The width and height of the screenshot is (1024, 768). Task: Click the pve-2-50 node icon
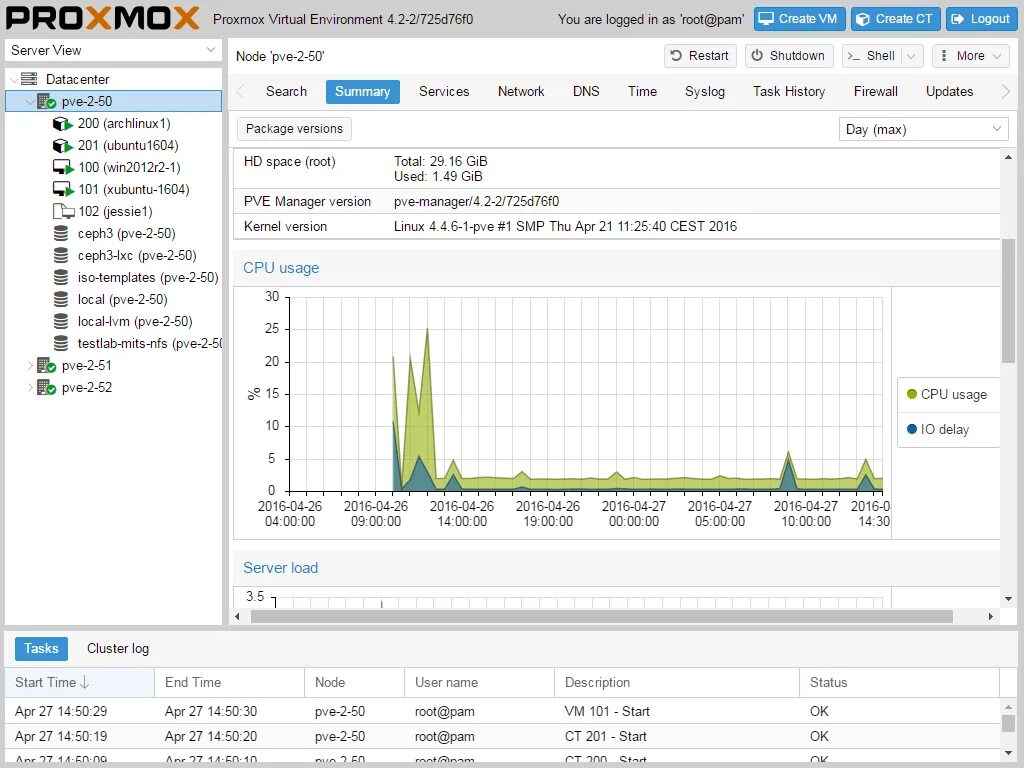pyautogui.click(x=46, y=101)
